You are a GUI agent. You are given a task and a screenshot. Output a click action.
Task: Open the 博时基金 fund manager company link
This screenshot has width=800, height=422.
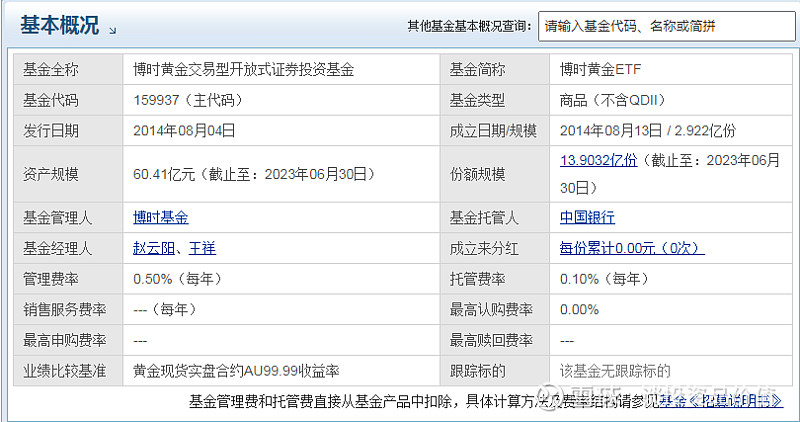point(161,217)
